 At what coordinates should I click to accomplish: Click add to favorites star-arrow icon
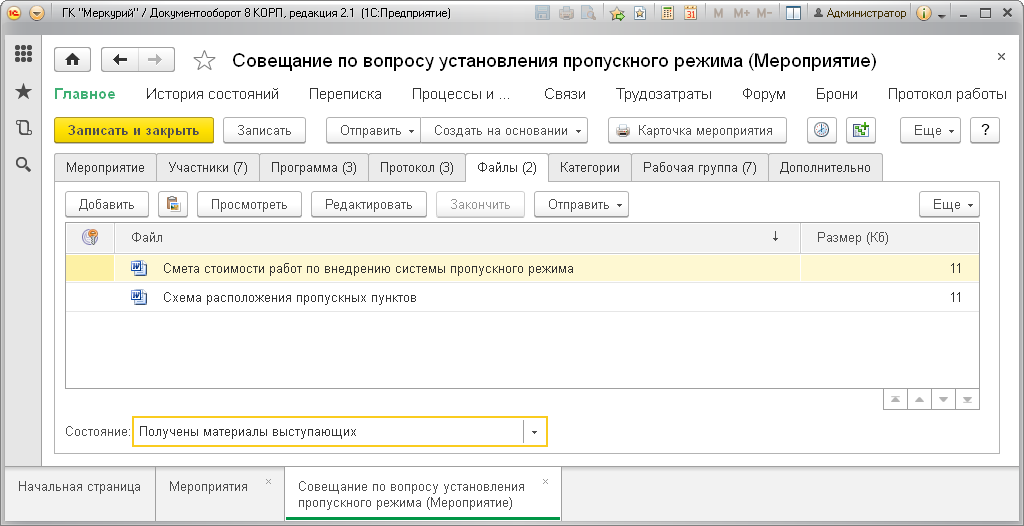point(617,13)
